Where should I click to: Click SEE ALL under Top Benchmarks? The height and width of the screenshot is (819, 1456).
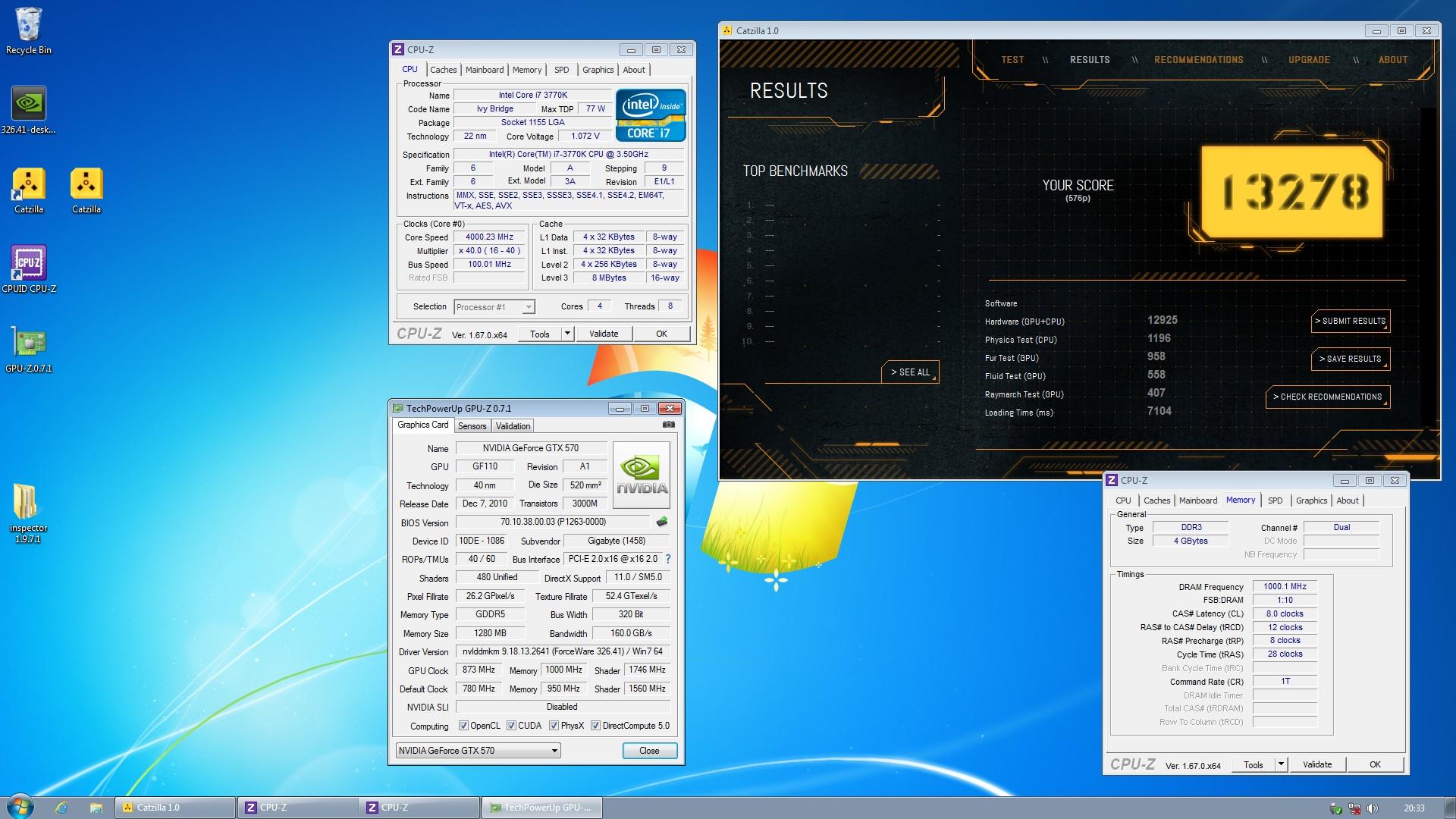pos(910,372)
